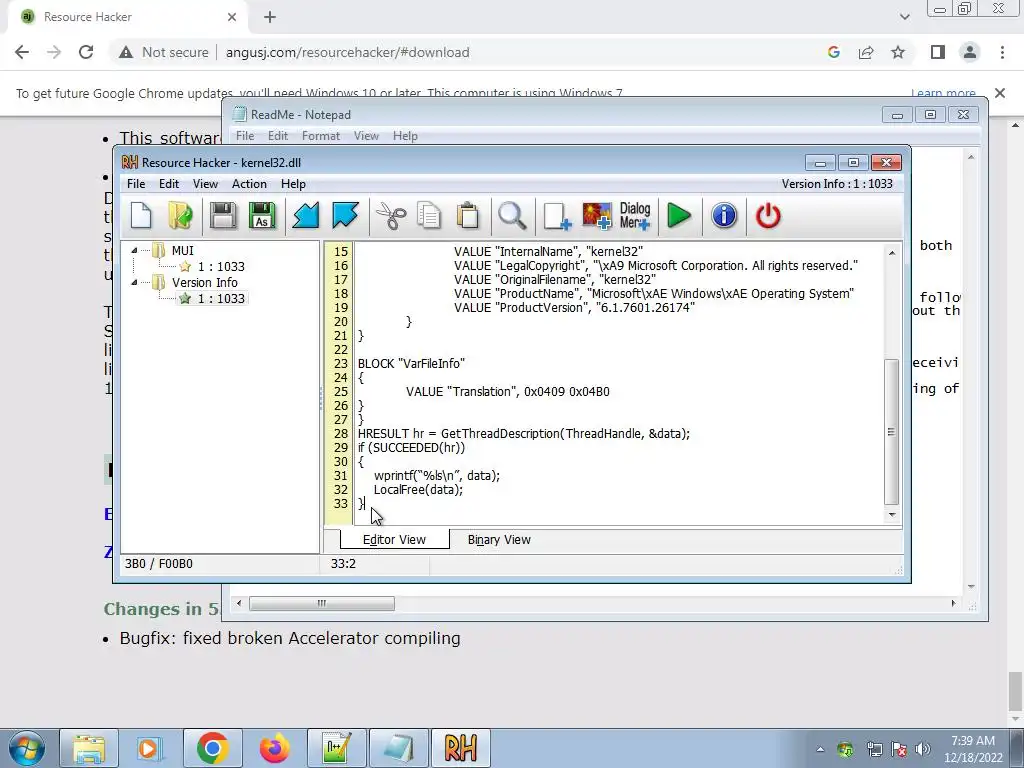Cut with the scissors icon

391,216
